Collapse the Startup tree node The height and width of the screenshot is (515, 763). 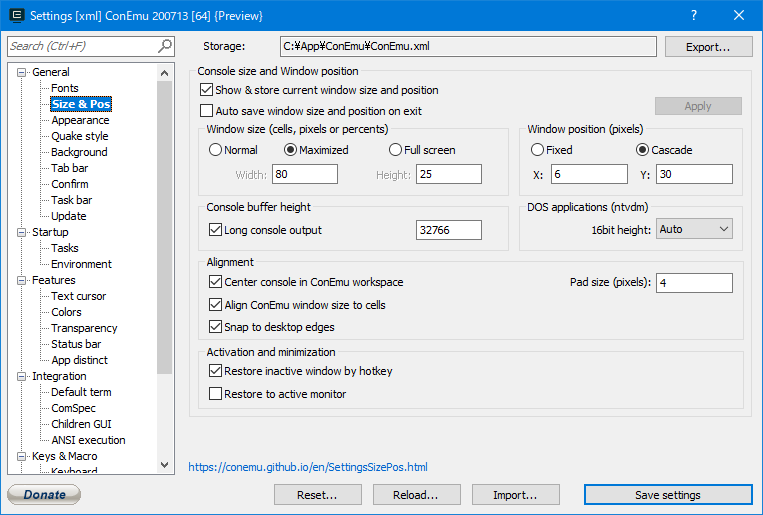point(21,233)
